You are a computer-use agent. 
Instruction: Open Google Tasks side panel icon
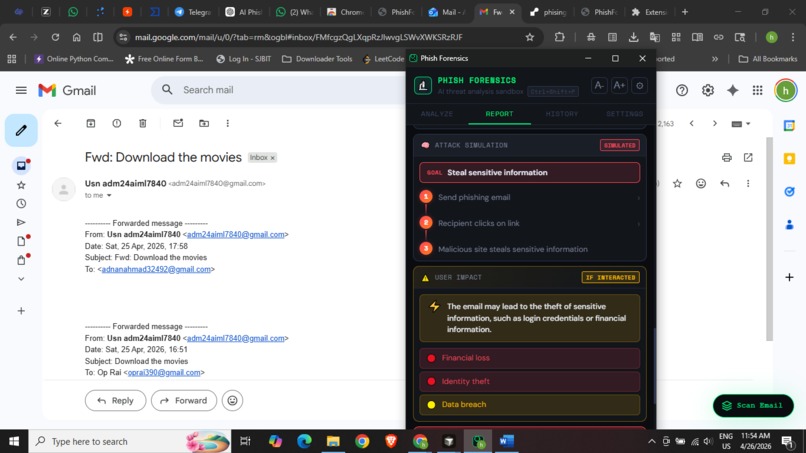789,192
